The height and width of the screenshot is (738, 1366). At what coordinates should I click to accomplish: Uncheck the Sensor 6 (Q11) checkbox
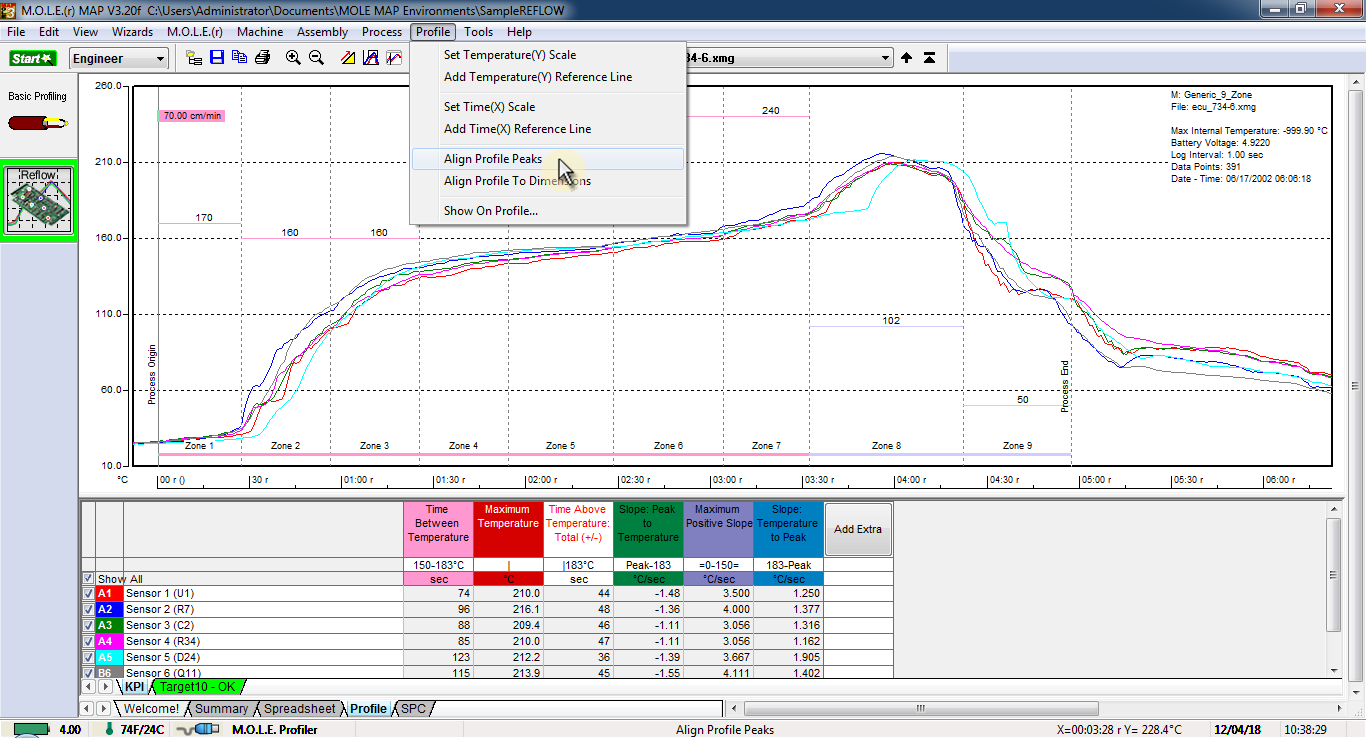coord(88,673)
